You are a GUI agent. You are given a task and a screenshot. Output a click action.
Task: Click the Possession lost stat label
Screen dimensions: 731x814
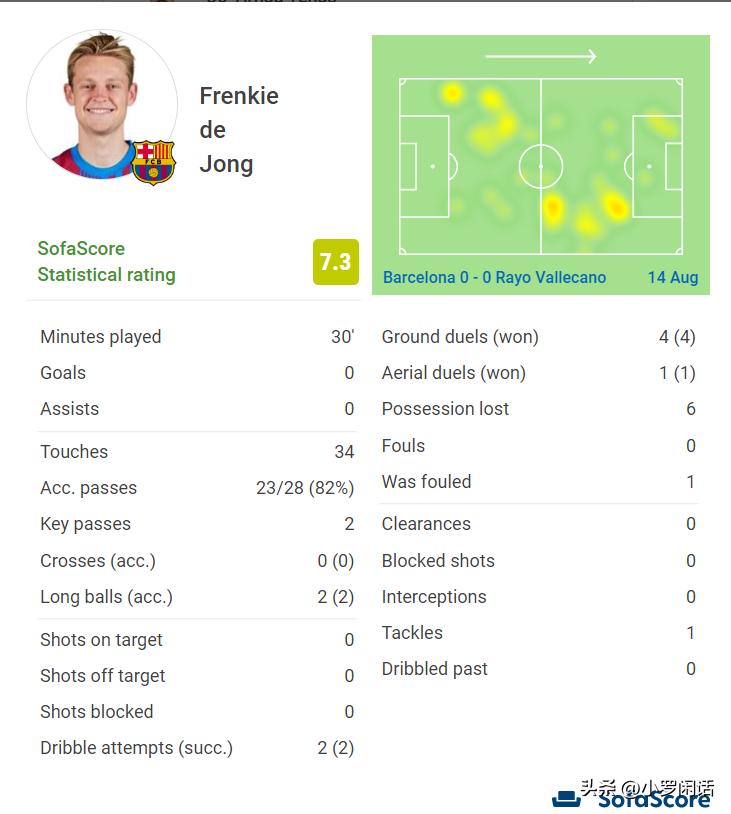click(x=445, y=409)
